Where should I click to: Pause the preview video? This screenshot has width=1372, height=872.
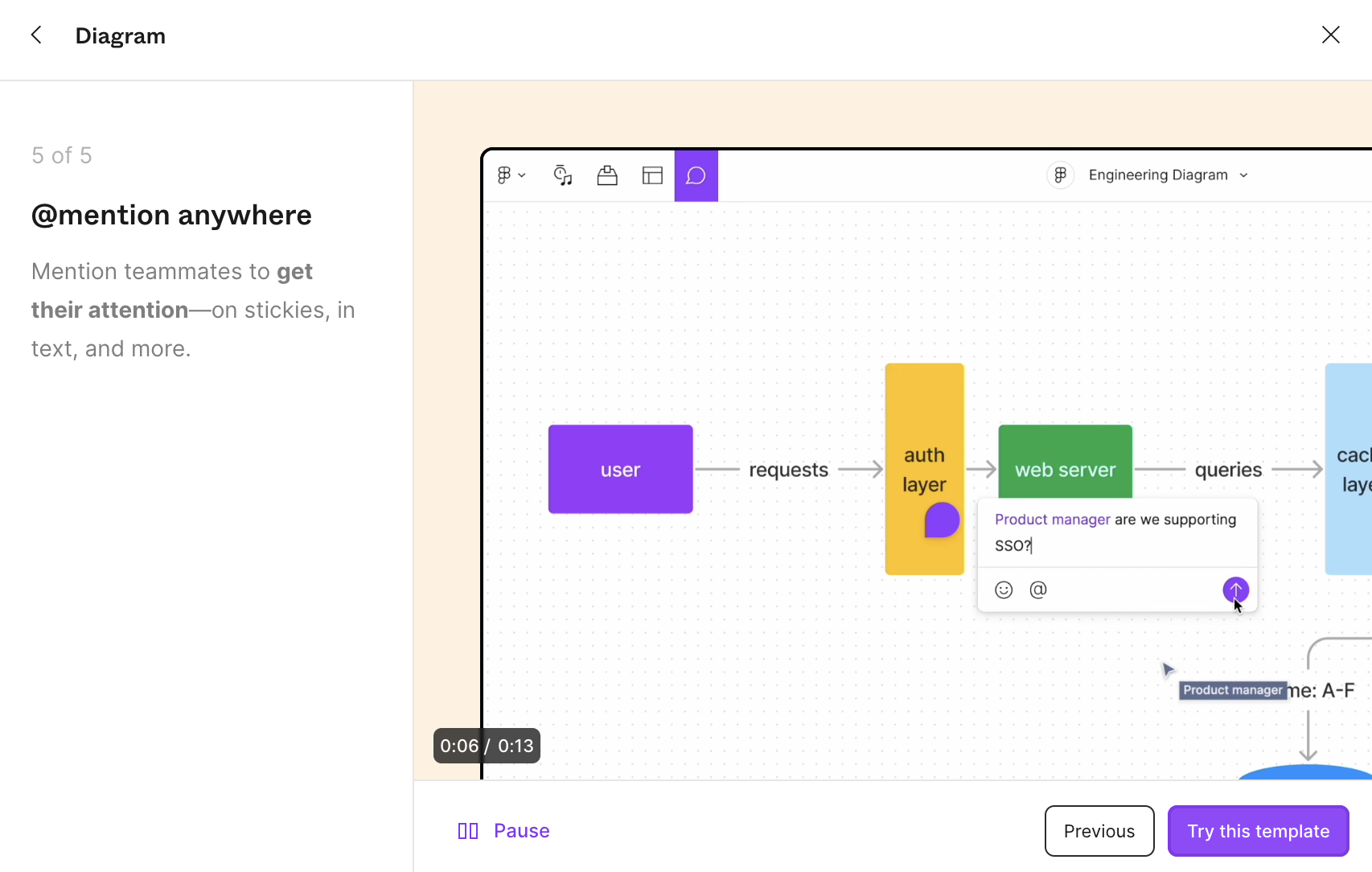(503, 831)
